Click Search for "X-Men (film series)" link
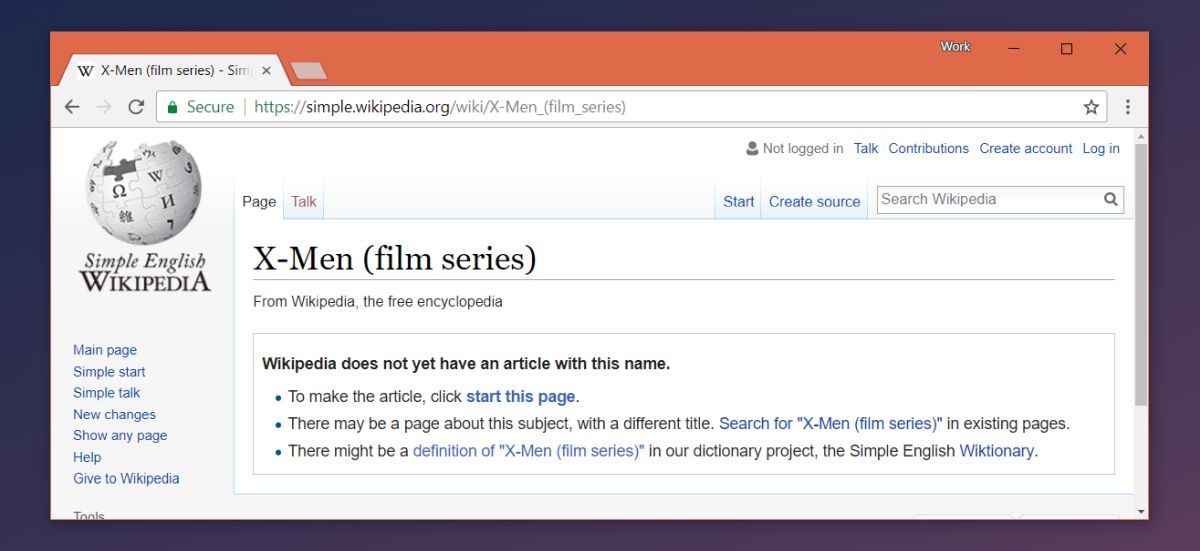This screenshot has height=551, width=1200. coord(831,423)
